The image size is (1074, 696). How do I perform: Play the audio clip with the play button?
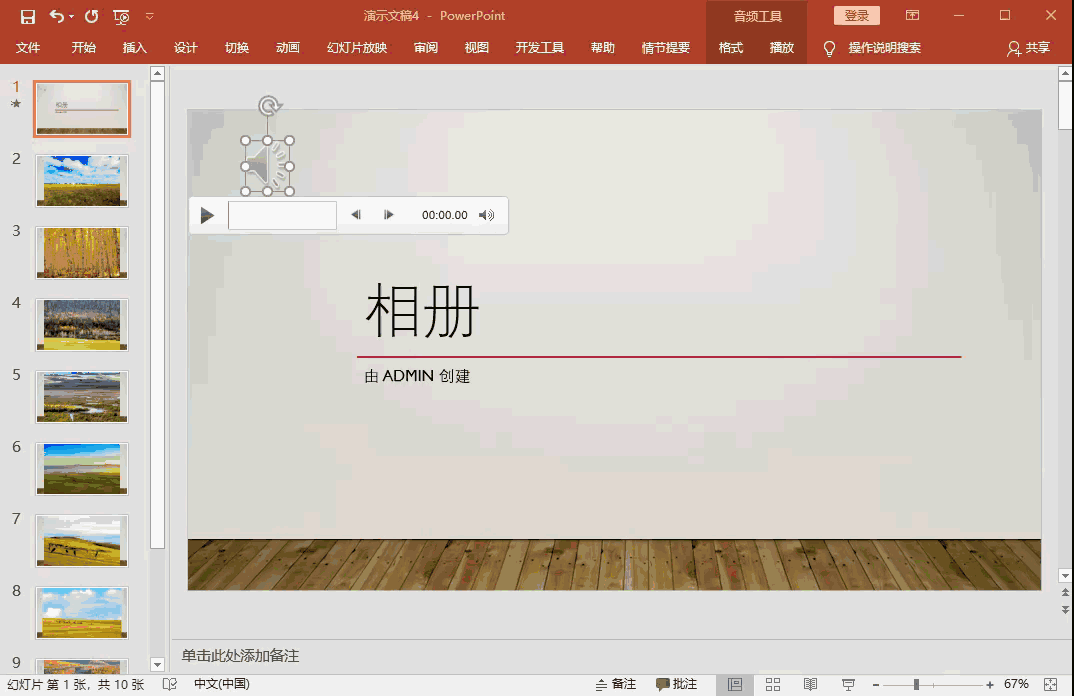point(207,215)
